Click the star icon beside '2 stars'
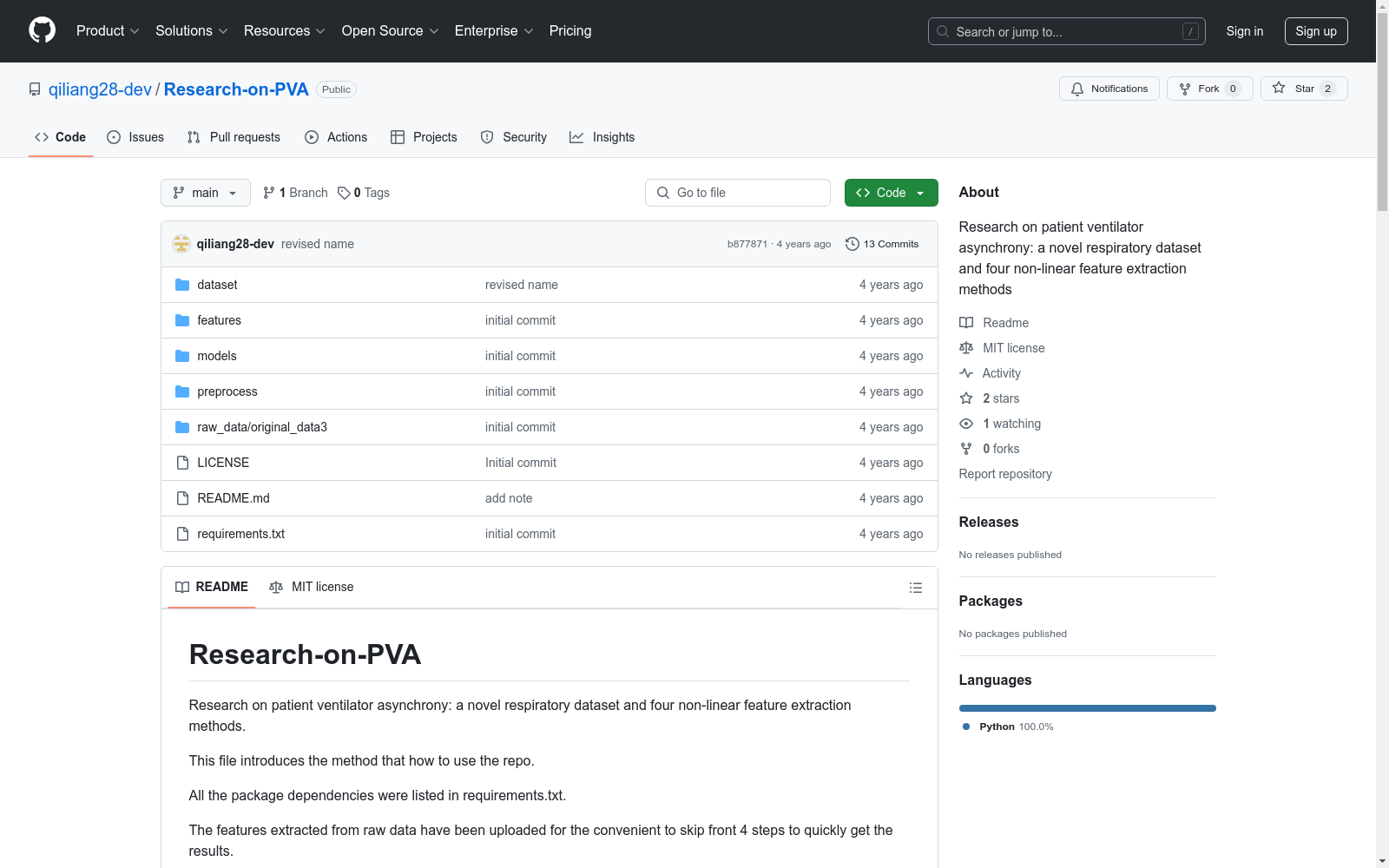Screen dimensions: 1389x868 (966, 398)
